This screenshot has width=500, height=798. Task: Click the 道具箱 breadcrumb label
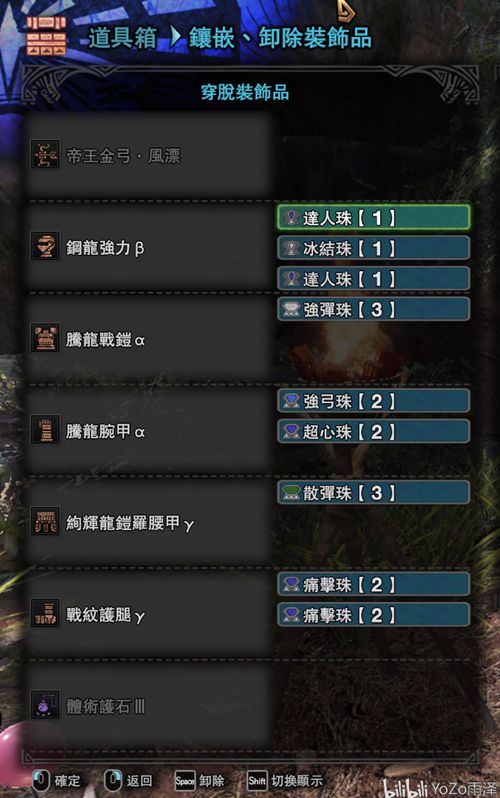pyautogui.click(x=123, y=38)
